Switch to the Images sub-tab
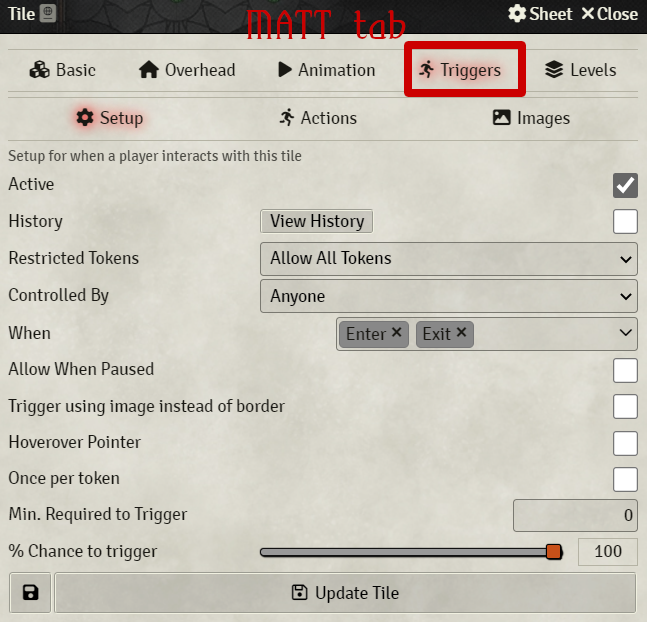 (531, 118)
